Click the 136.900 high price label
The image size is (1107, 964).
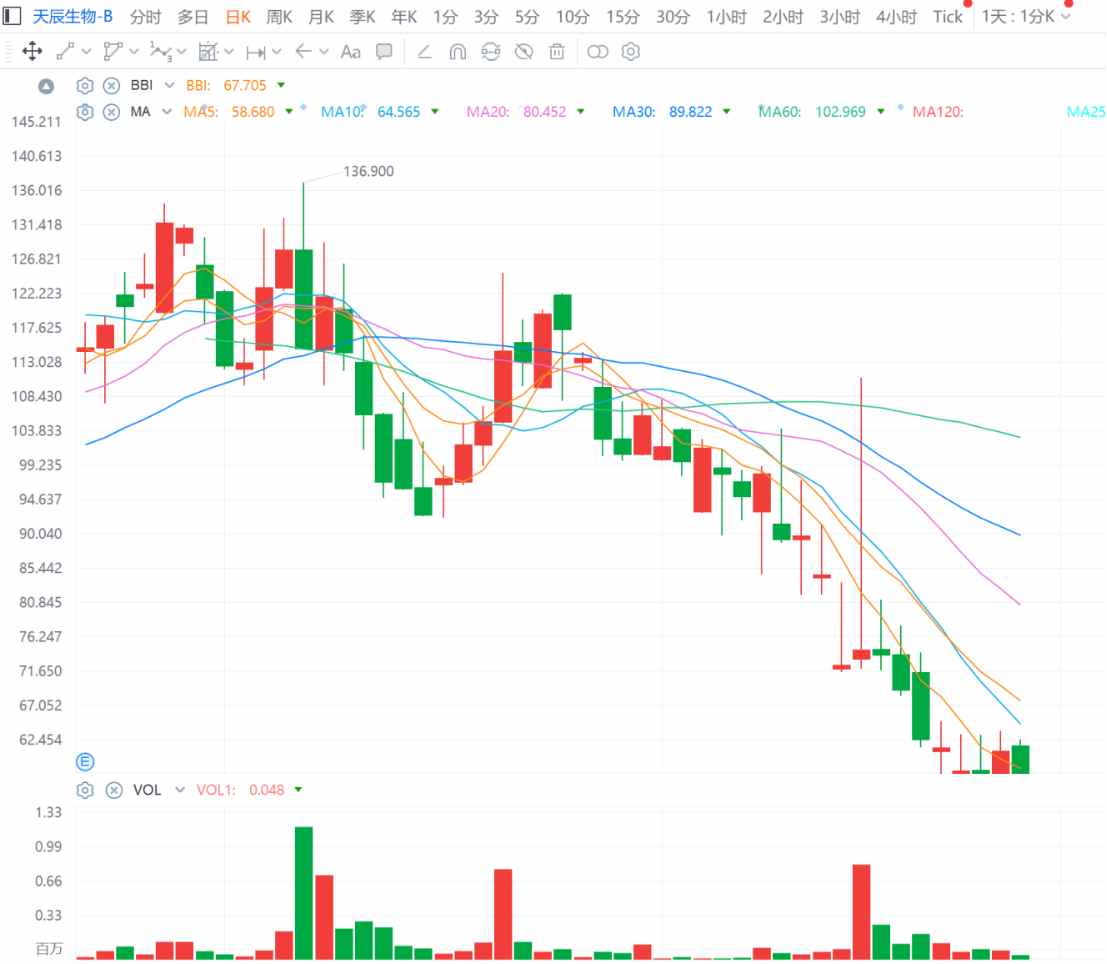tap(369, 171)
